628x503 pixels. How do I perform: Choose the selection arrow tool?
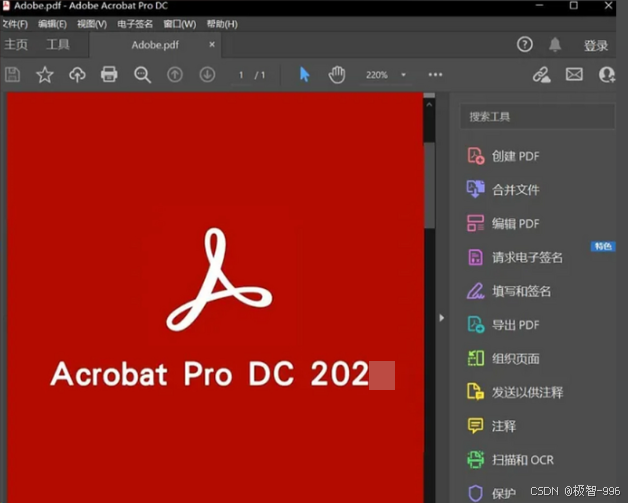pos(304,74)
